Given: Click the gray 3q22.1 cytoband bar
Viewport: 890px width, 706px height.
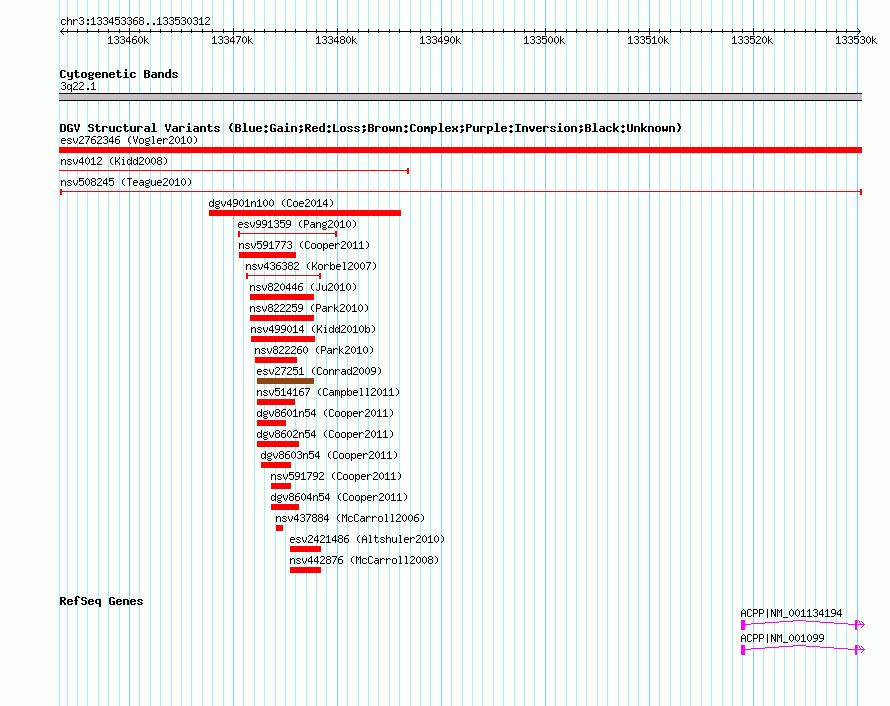Looking at the screenshot, I should (x=460, y=97).
